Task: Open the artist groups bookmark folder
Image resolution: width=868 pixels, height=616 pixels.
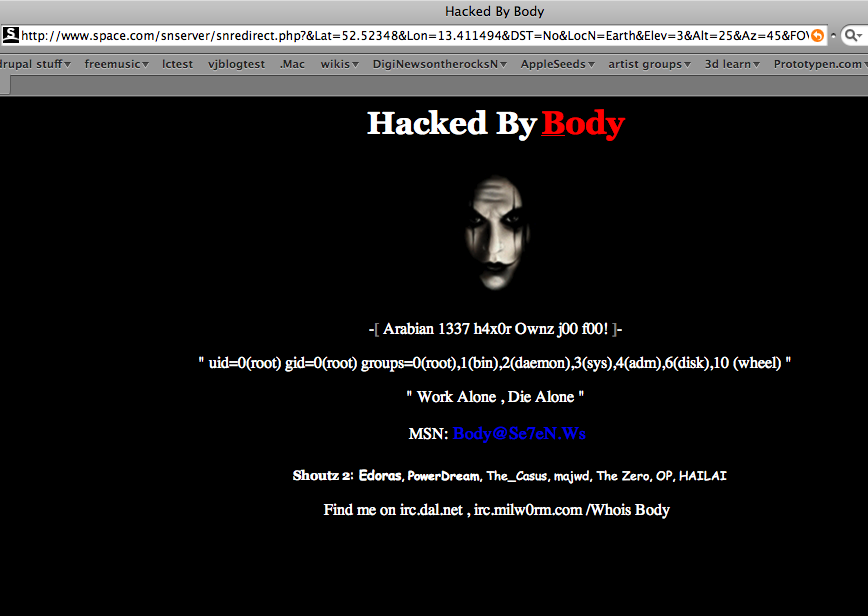Action: tap(649, 64)
